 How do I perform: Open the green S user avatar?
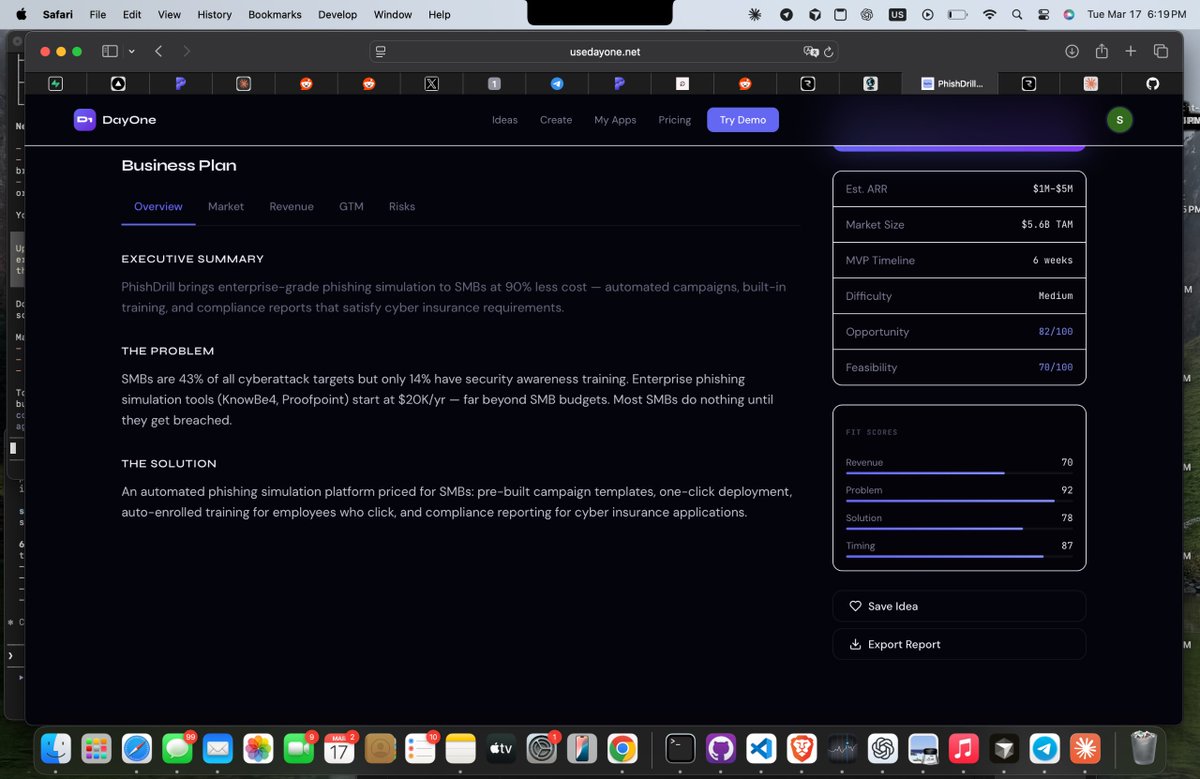tap(1119, 120)
